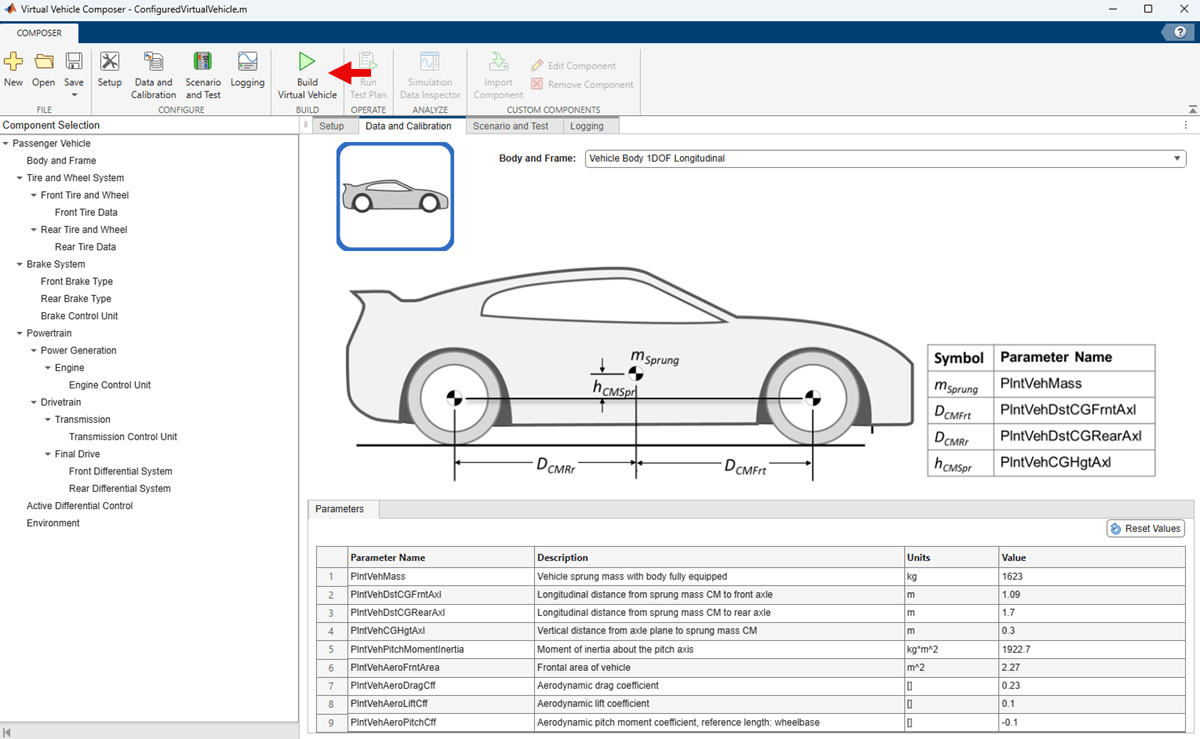Click the value cell 2.27
This screenshot has width=1200, height=739.
click(1094, 667)
